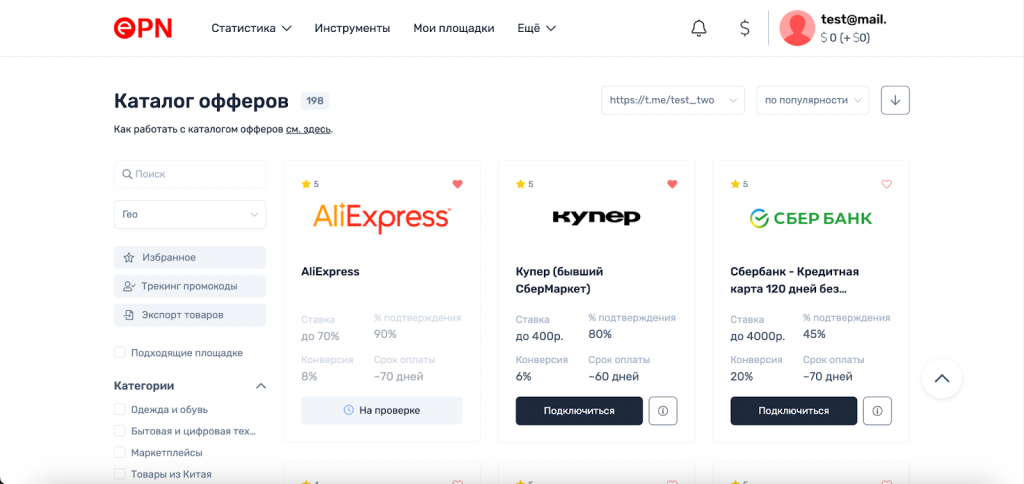Click AliExpress rating star
1024x484 pixels.
(x=306, y=184)
